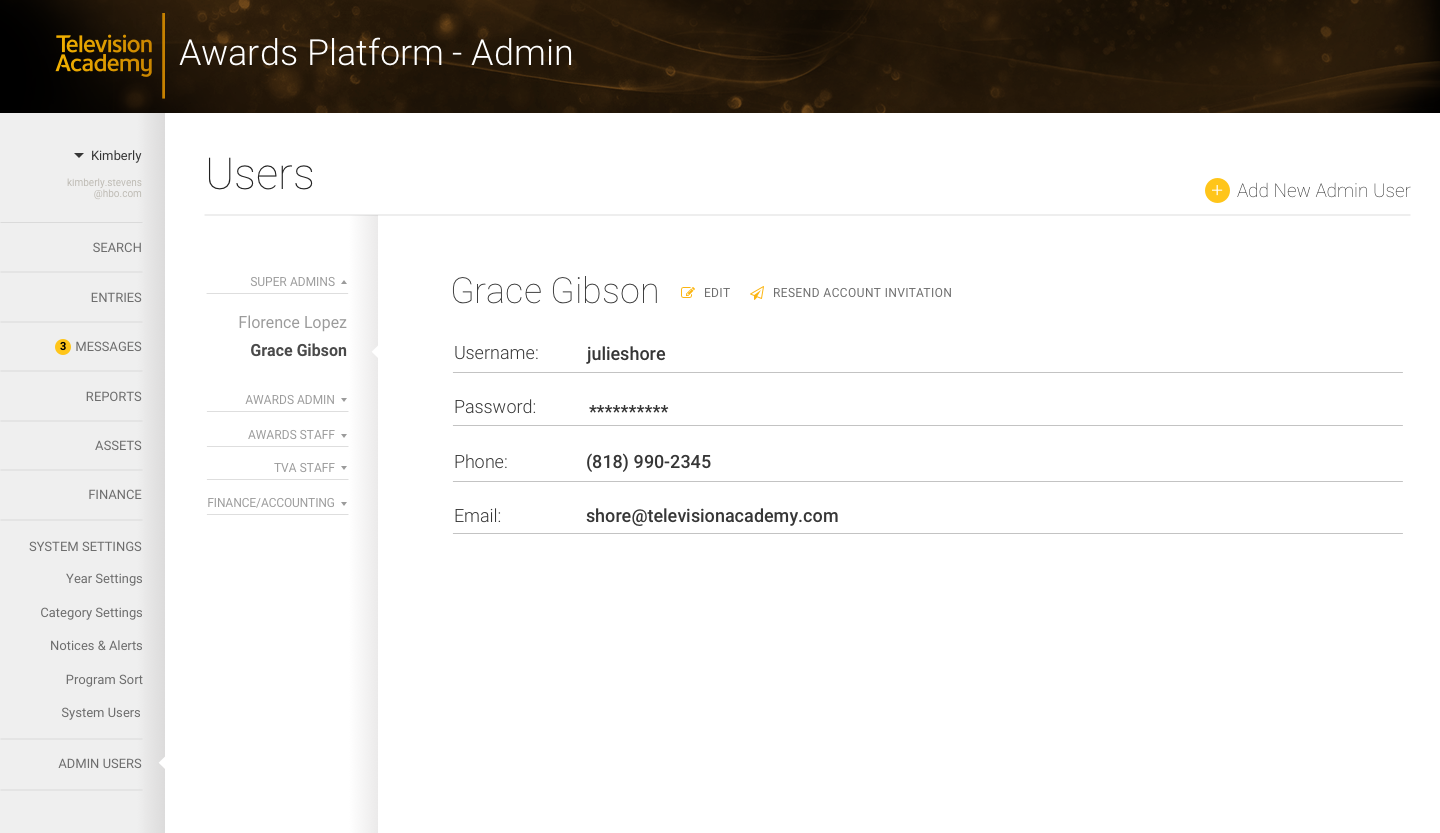This screenshot has width=1440, height=833.
Task: Click the Email: field label
Action: pos(477,516)
